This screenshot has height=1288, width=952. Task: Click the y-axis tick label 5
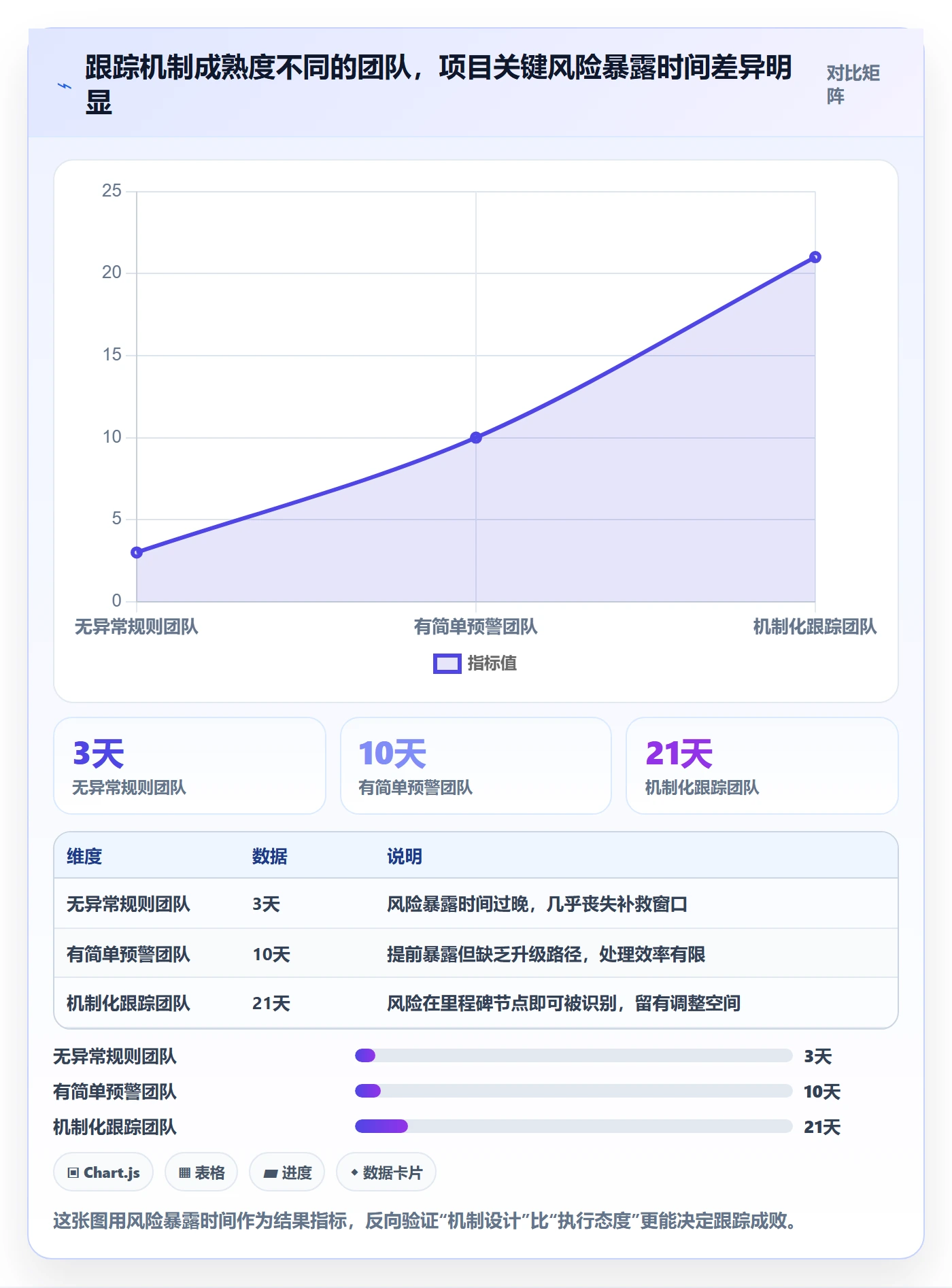pyautogui.click(x=116, y=519)
